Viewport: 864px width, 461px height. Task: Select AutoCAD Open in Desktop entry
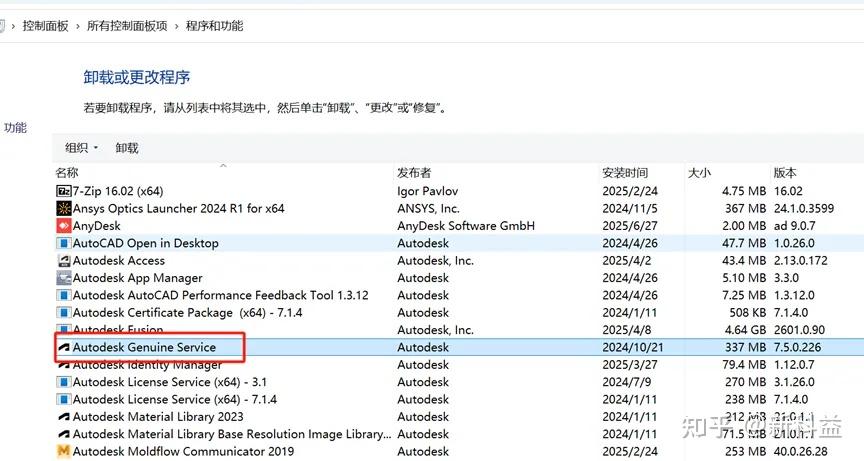pyautogui.click(x=145, y=243)
